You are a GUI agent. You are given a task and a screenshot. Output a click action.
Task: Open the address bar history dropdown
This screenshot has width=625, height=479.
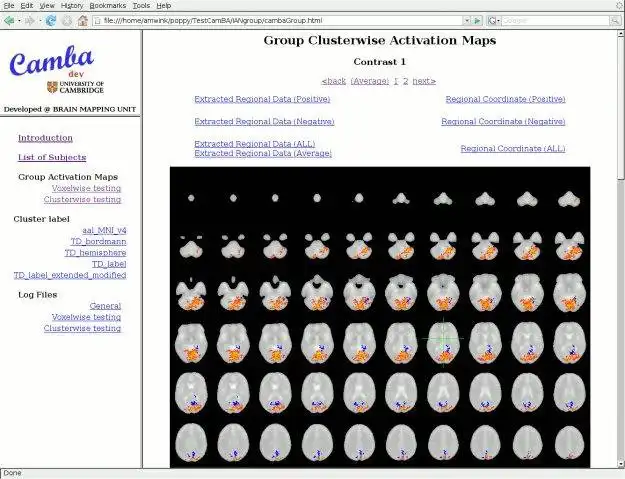pos(467,20)
